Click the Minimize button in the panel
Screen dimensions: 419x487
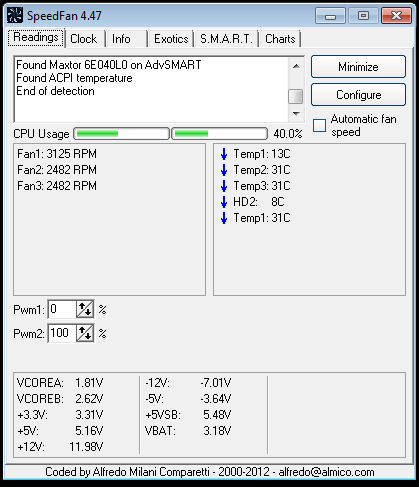(358, 67)
